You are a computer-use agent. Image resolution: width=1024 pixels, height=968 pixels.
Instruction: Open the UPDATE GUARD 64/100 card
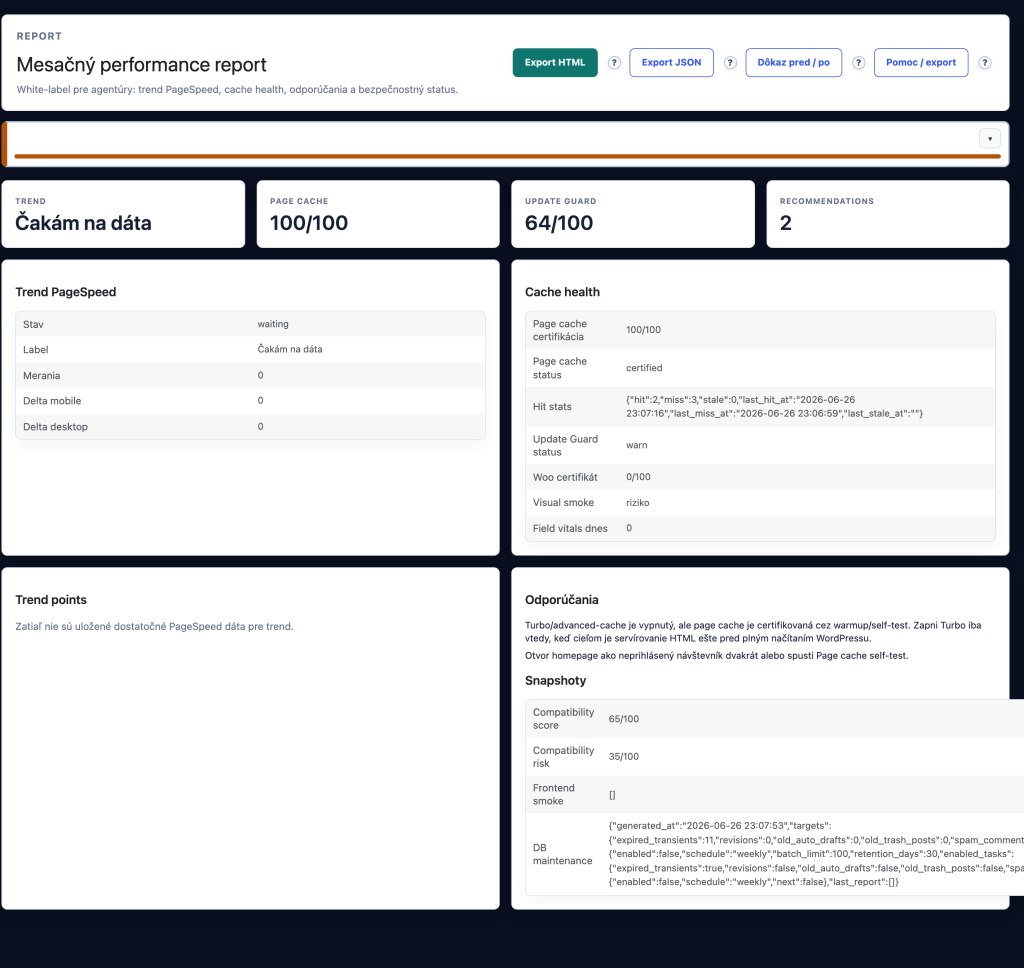coord(633,214)
